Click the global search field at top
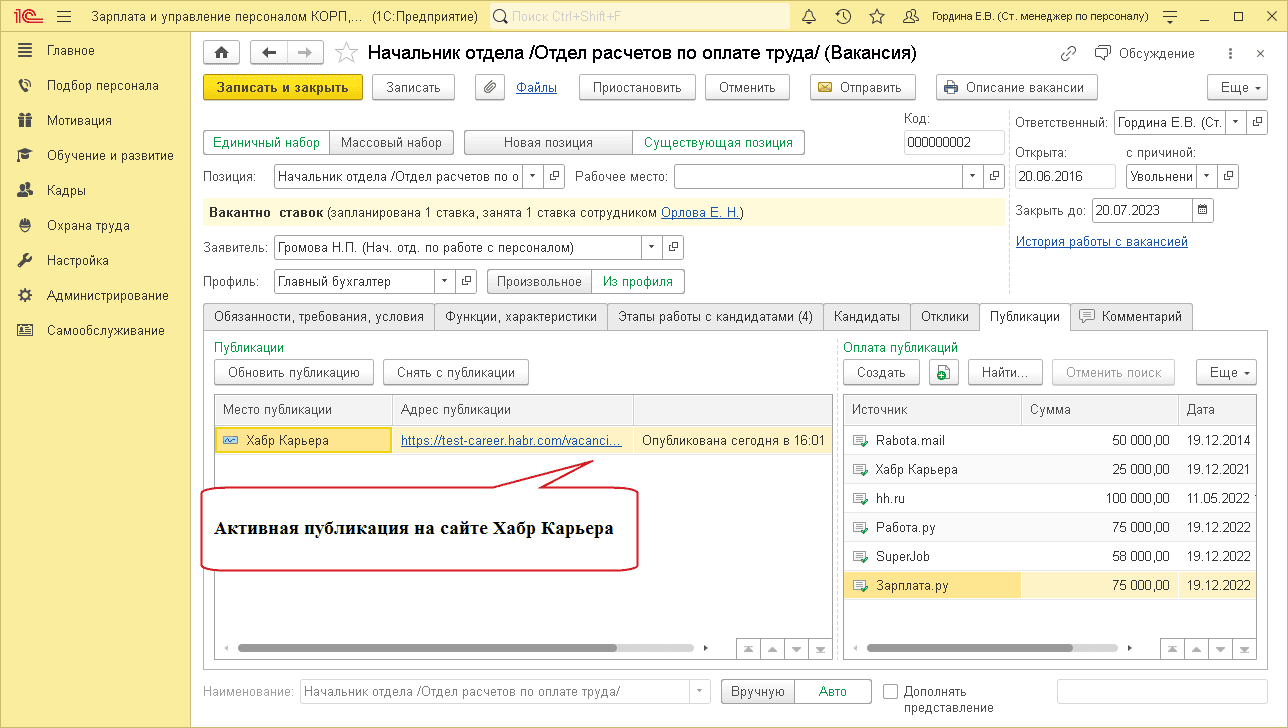This screenshot has width=1288, height=728. click(640, 16)
